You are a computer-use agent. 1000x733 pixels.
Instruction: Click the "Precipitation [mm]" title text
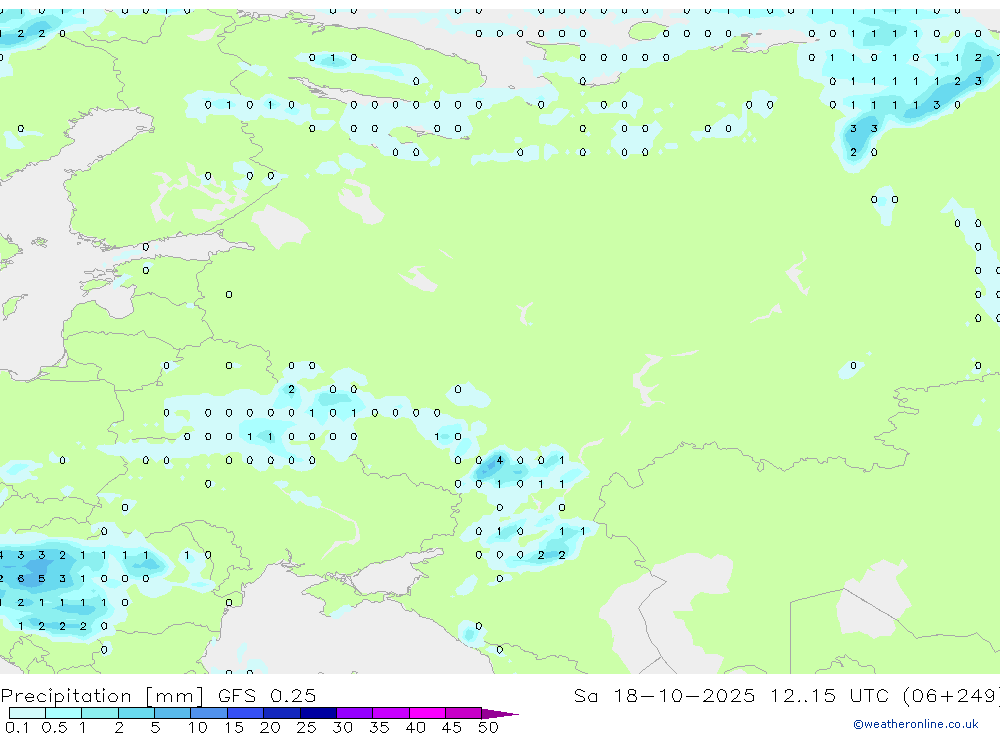click(x=102, y=695)
